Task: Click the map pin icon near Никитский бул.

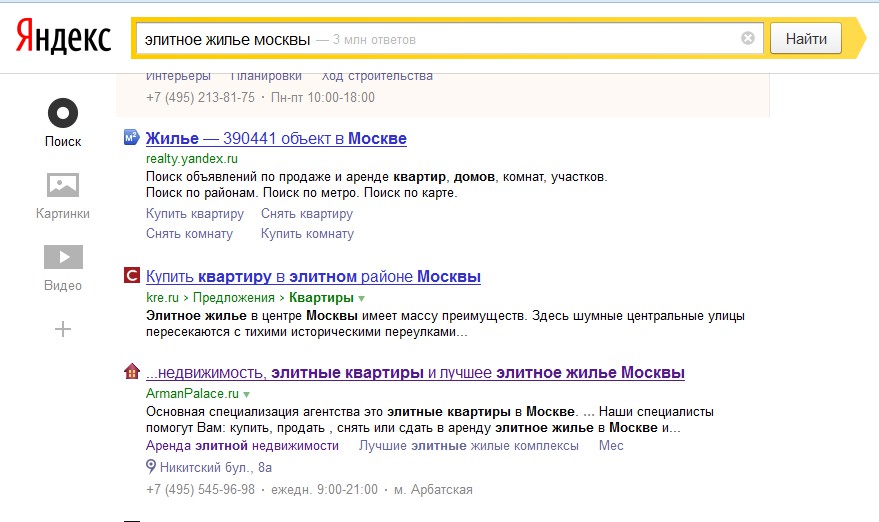Action: [151, 466]
